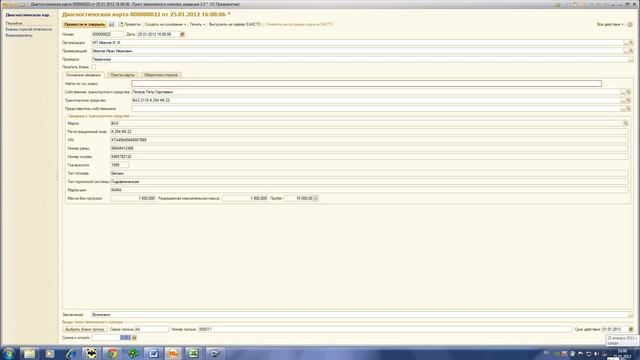Open lookup magnifier for Организация field
The height and width of the screenshot is (360, 640).
(631, 43)
